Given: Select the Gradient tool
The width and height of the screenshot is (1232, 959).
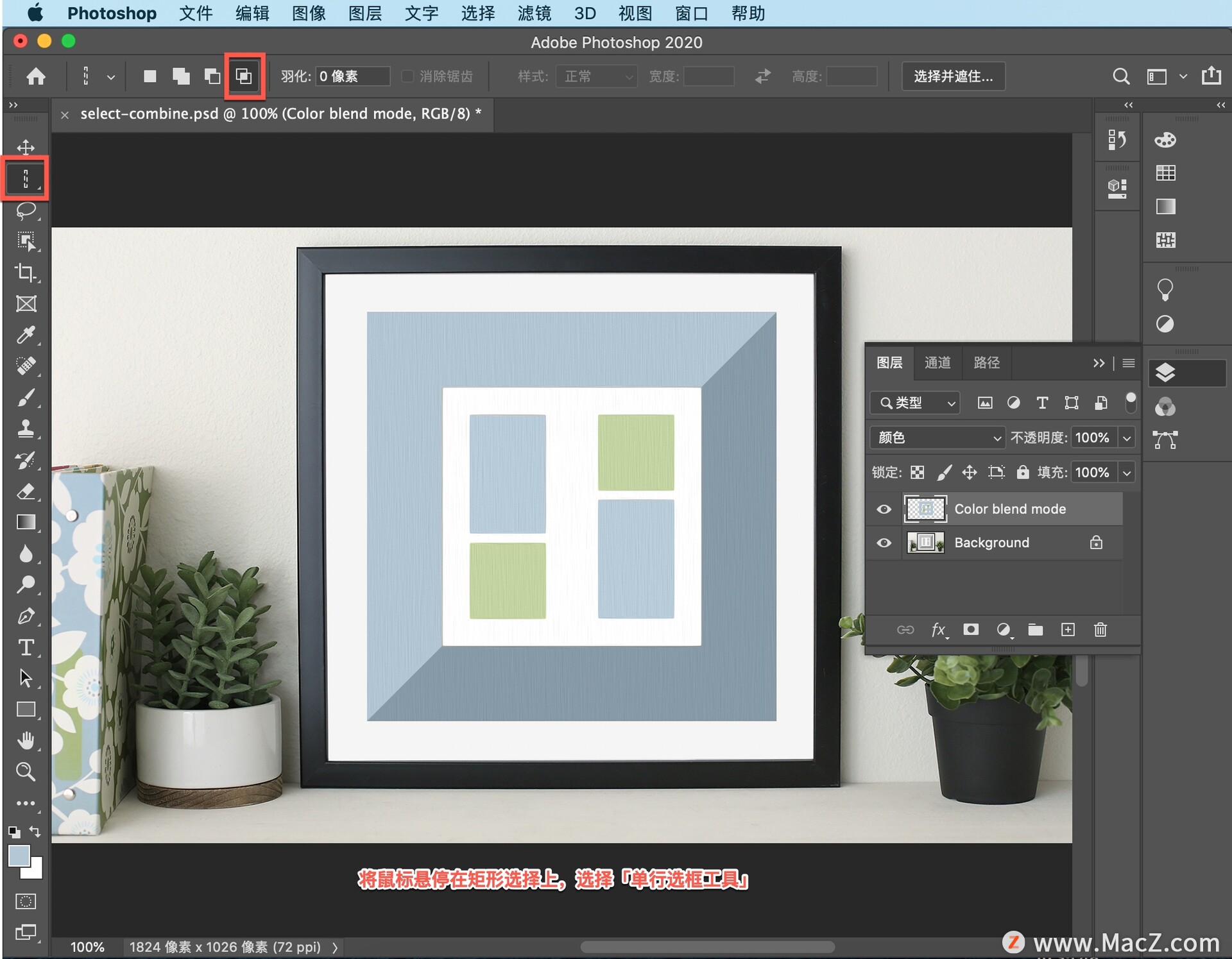Looking at the screenshot, I should point(26,522).
